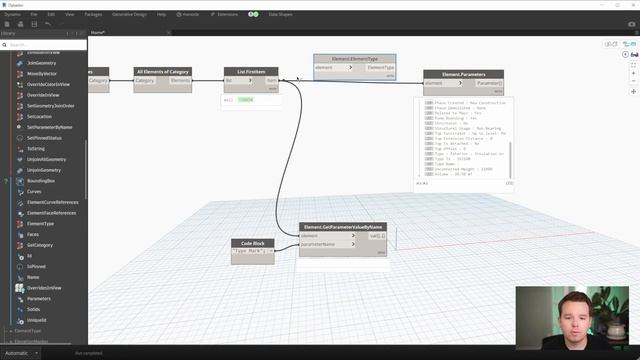Click canvas zoom out minus icon
Screen dimensions: 640x360
(633, 81)
